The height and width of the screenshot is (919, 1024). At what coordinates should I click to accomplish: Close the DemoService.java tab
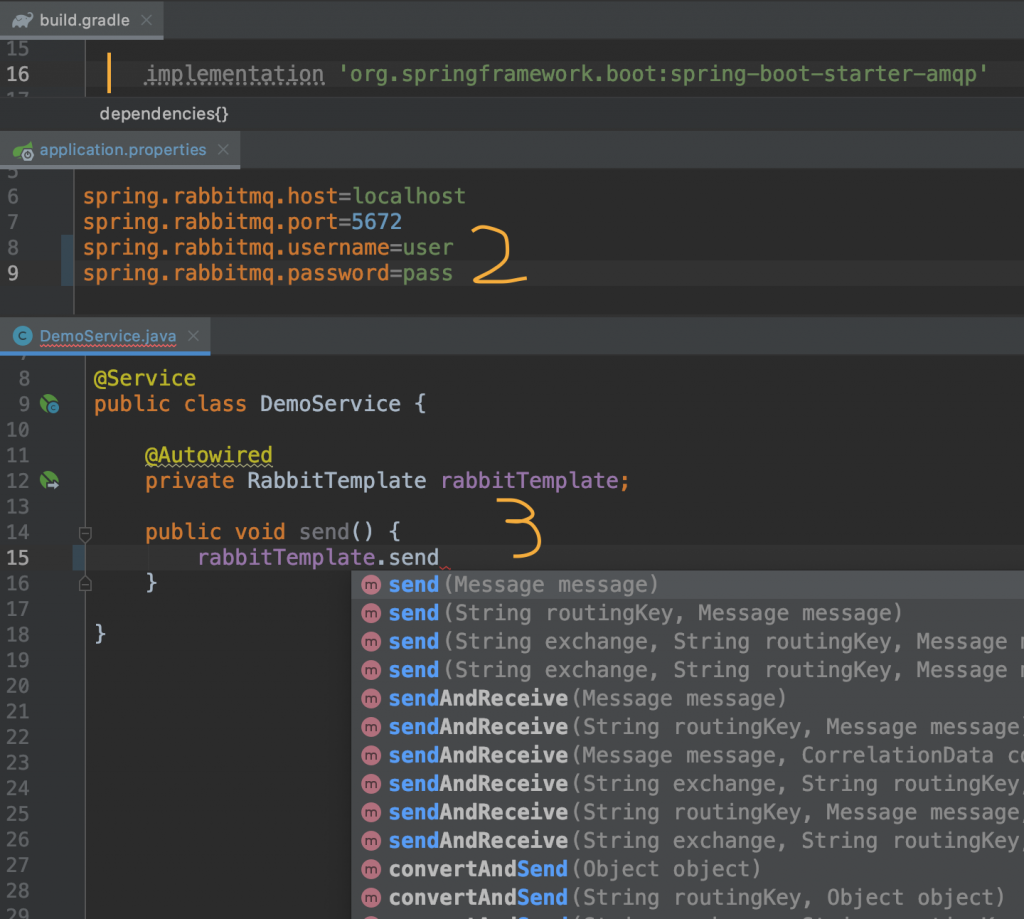(x=193, y=336)
